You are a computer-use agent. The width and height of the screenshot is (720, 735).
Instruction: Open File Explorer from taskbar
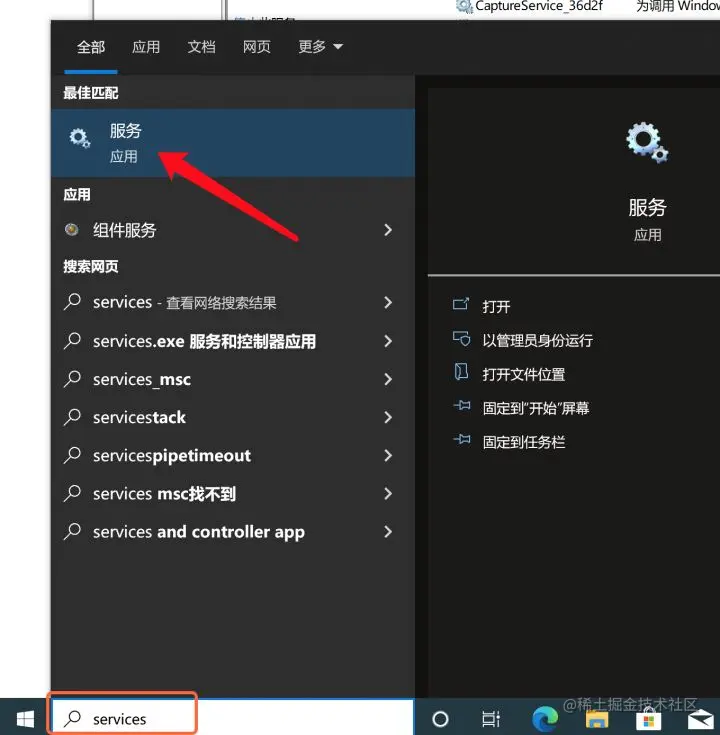pyautogui.click(x=597, y=720)
